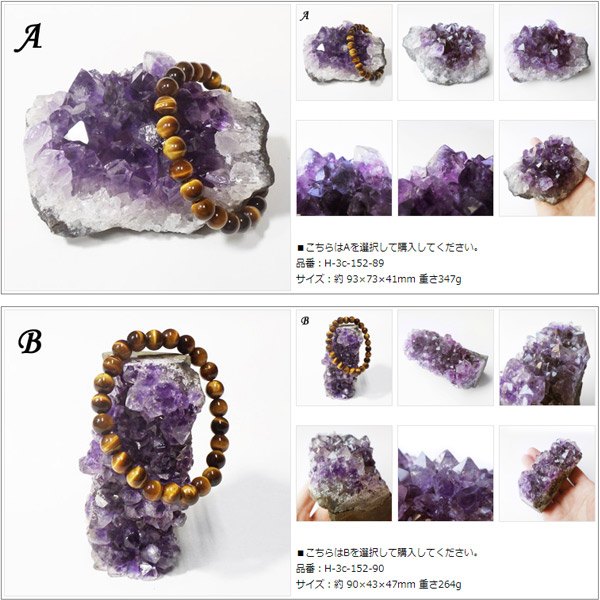Open product A close-up crystal points thumbnail
This screenshot has width=600, height=600.
pyautogui.click(x=344, y=168)
